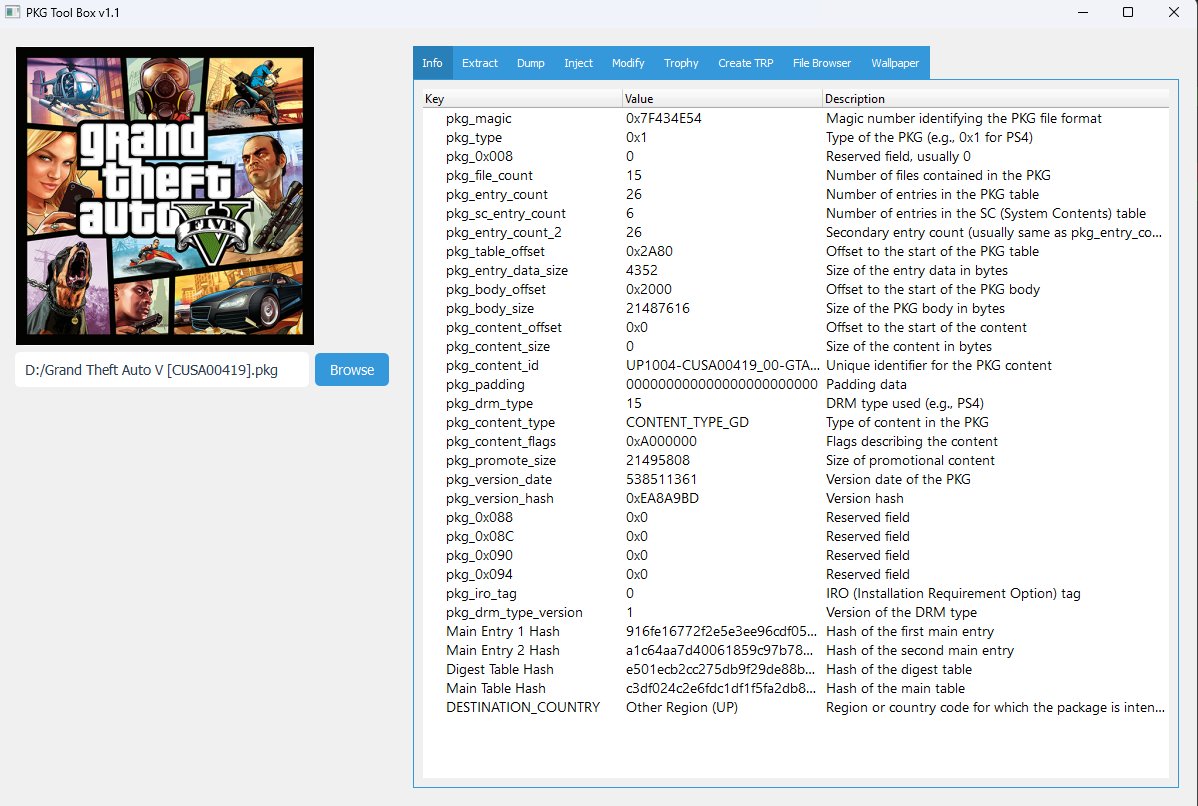Select the pkg_body_offset row

pyautogui.click(x=795, y=290)
